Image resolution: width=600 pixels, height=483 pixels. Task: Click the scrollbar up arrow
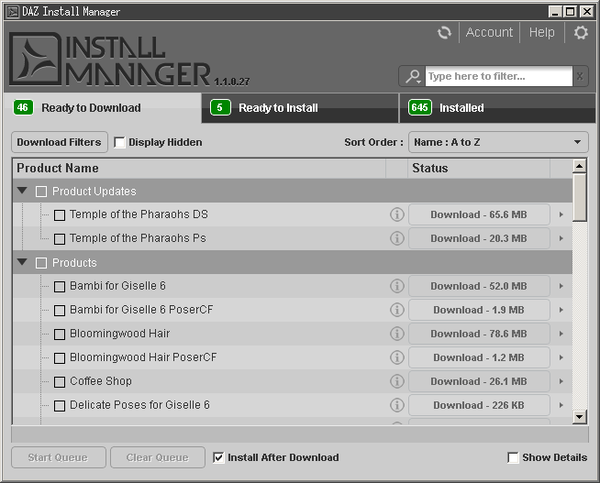(x=579, y=166)
